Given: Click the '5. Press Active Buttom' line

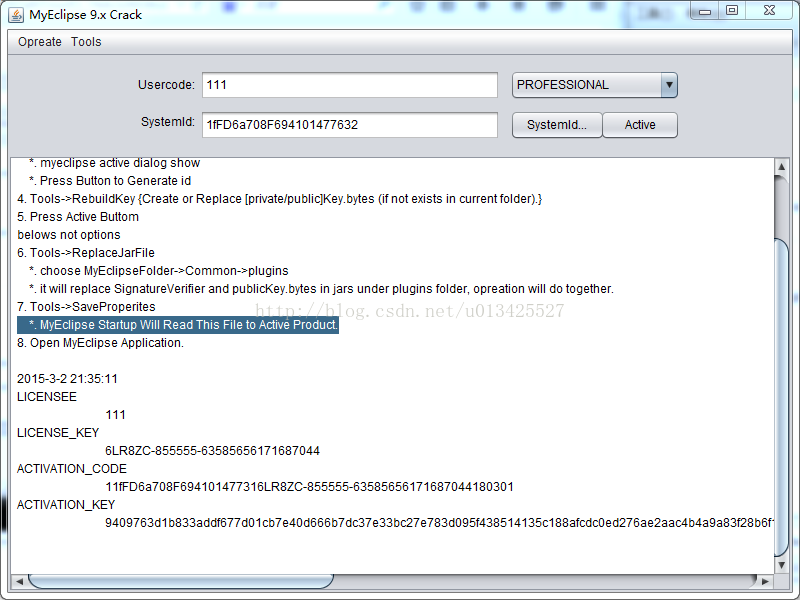Looking at the screenshot, I should 78,217.
